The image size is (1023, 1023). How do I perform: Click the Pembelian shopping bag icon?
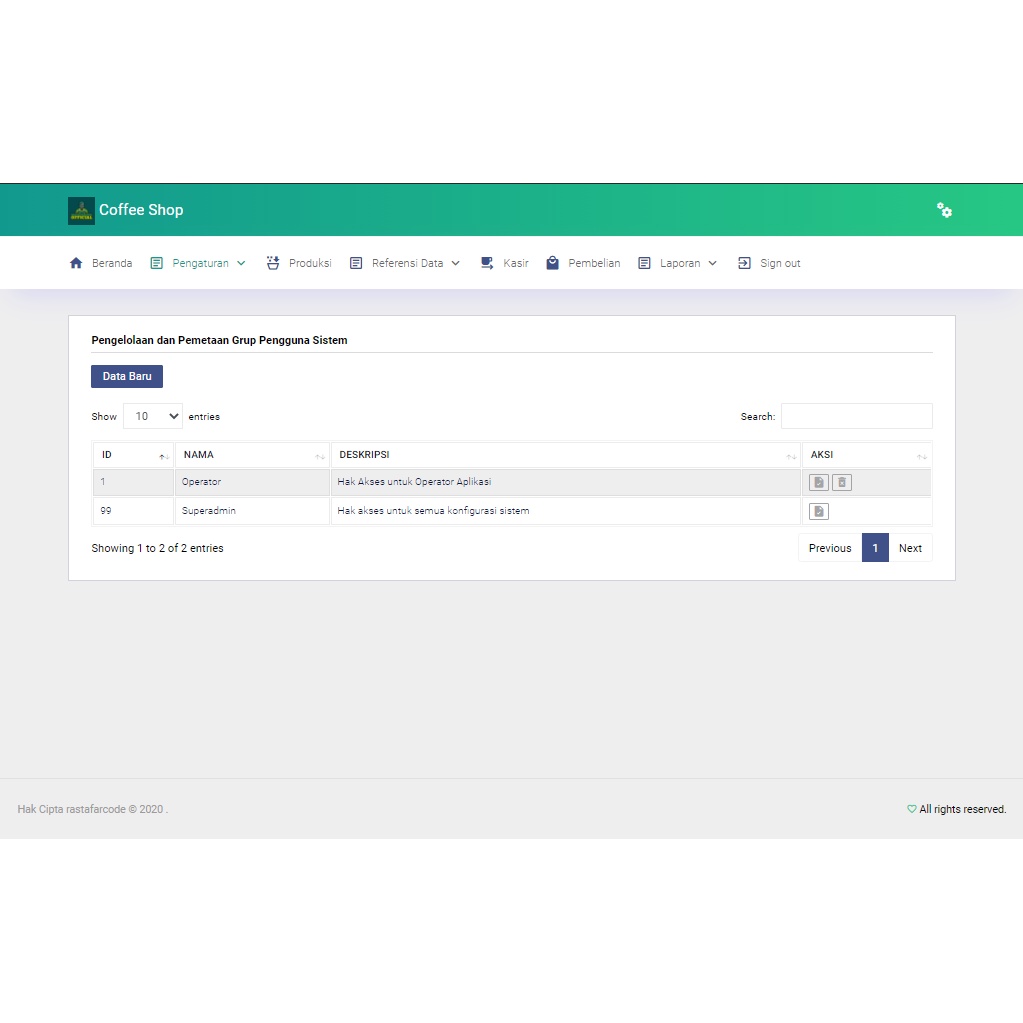pyautogui.click(x=553, y=263)
